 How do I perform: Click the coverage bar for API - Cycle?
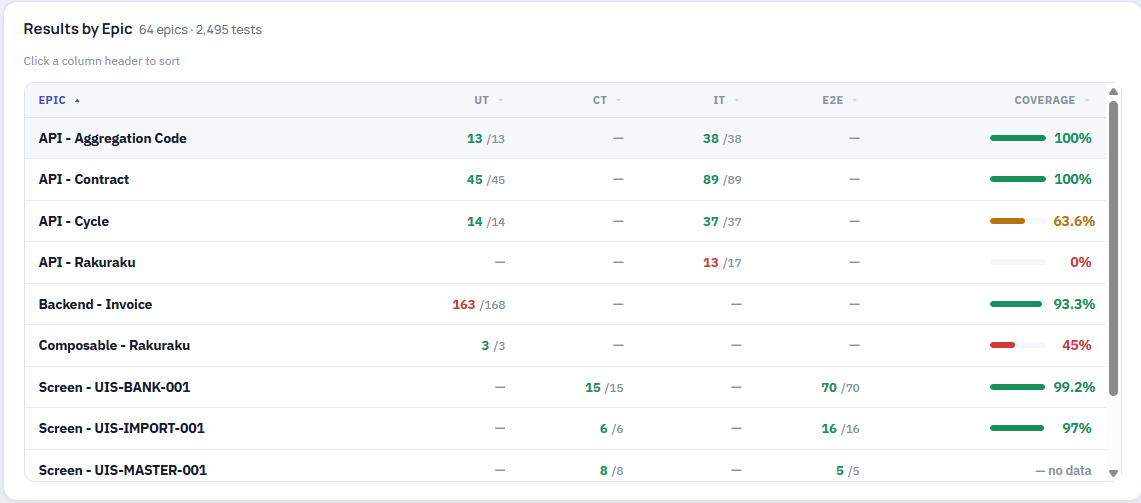[1017, 221]
